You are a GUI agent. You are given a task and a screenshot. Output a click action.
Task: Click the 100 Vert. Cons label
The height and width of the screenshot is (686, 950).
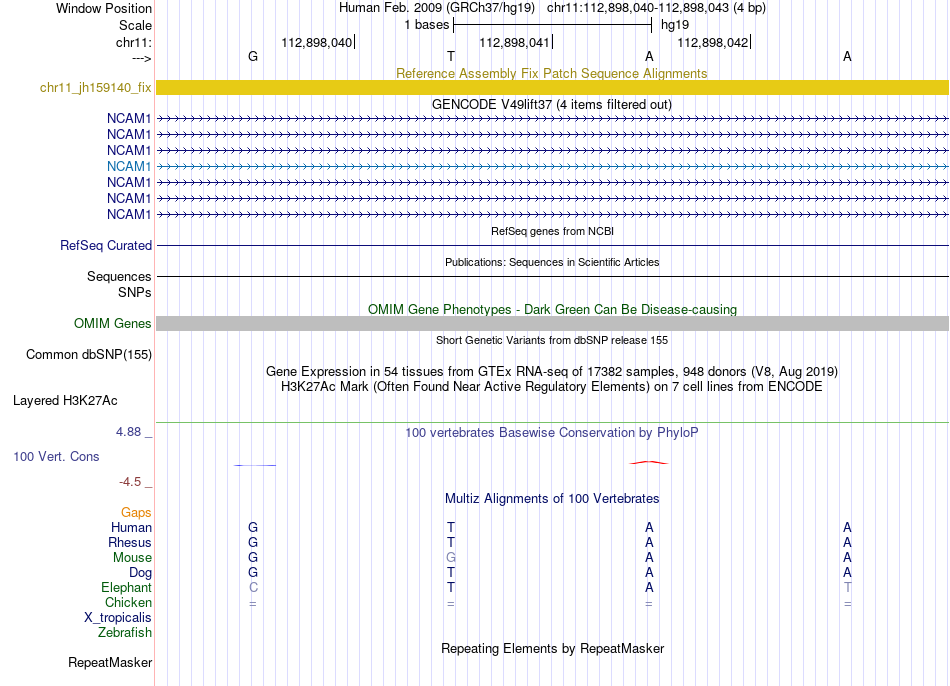tap(56, 456)
